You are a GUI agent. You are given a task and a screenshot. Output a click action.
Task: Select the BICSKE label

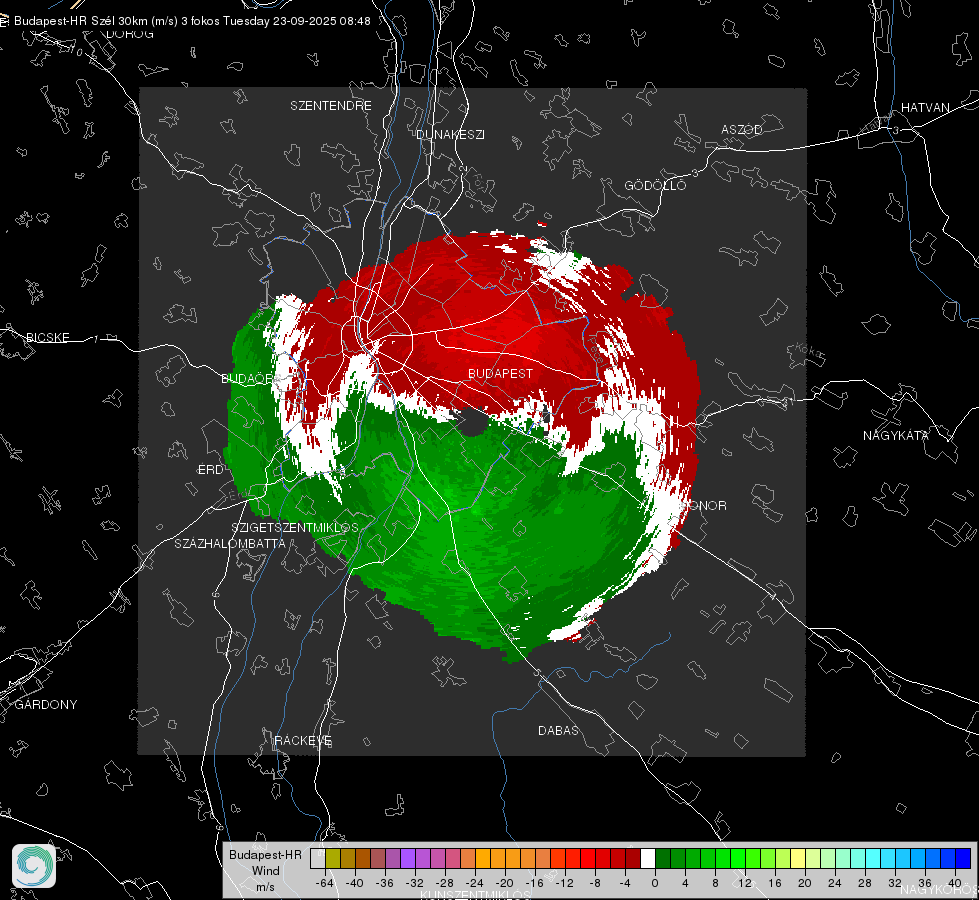[47, 337]
